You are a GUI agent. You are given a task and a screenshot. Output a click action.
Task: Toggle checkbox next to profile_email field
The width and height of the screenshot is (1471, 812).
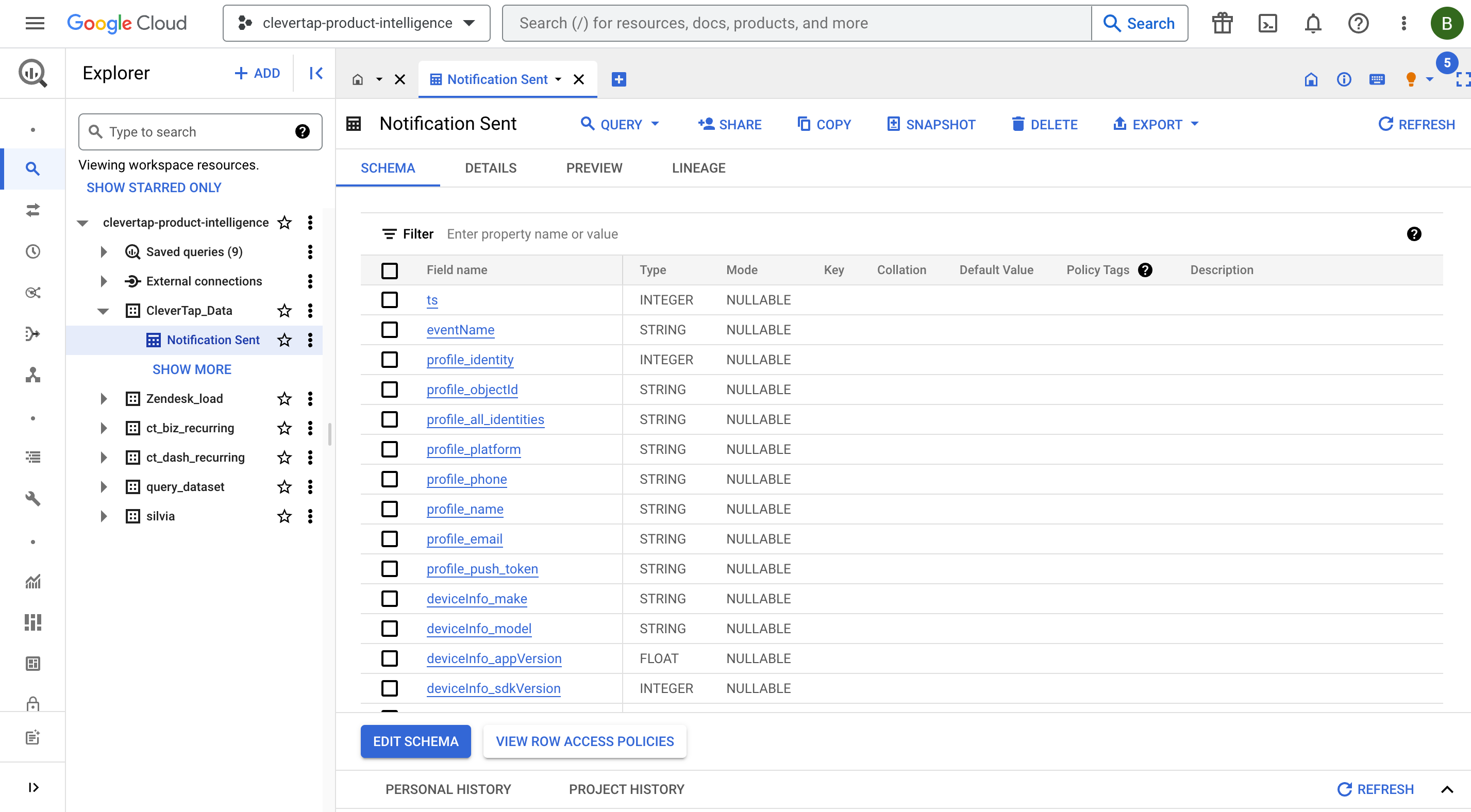click(x=390, y=539)
